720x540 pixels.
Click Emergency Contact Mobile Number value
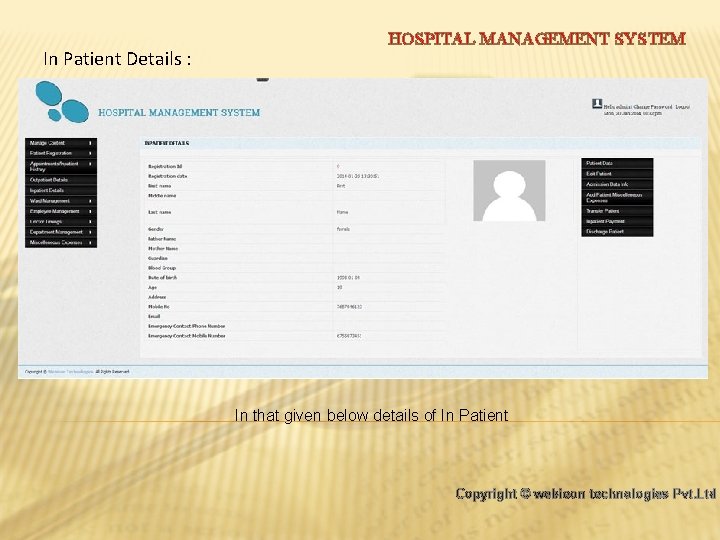tap(349, 336)
